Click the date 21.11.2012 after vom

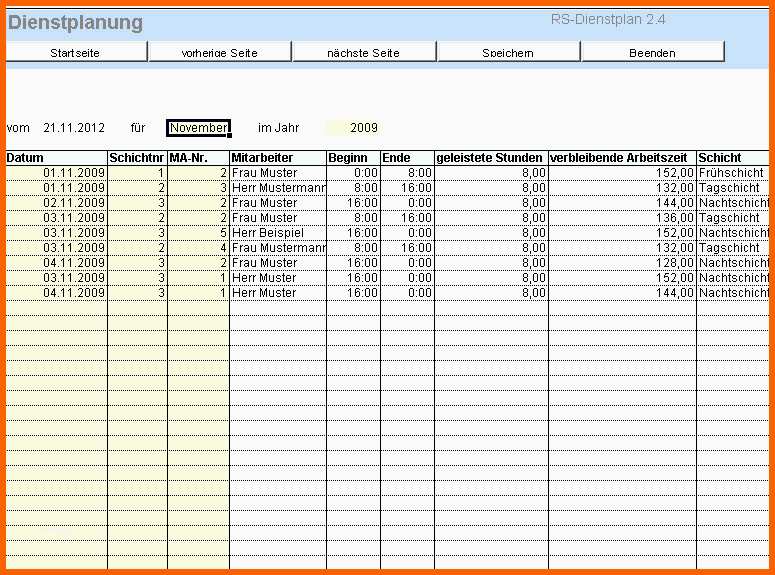[74, 128]
